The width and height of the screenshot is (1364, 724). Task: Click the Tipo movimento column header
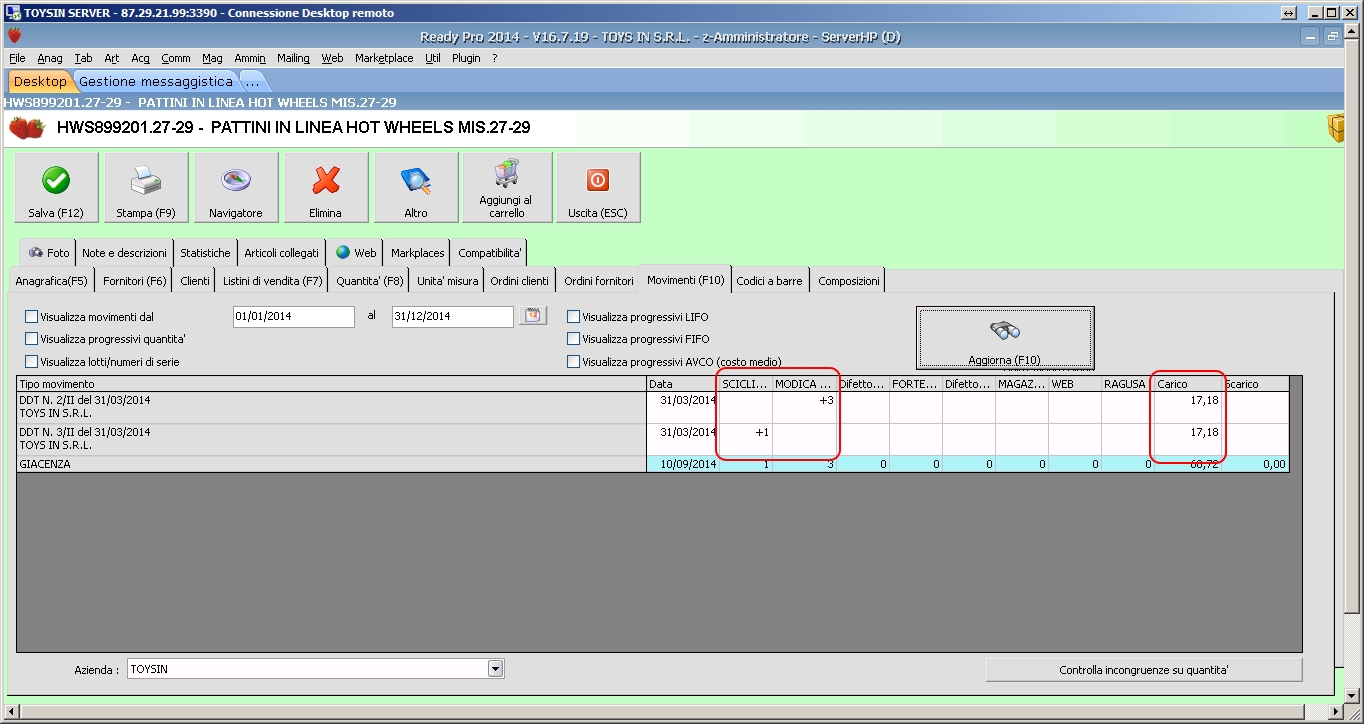point(332,384)
